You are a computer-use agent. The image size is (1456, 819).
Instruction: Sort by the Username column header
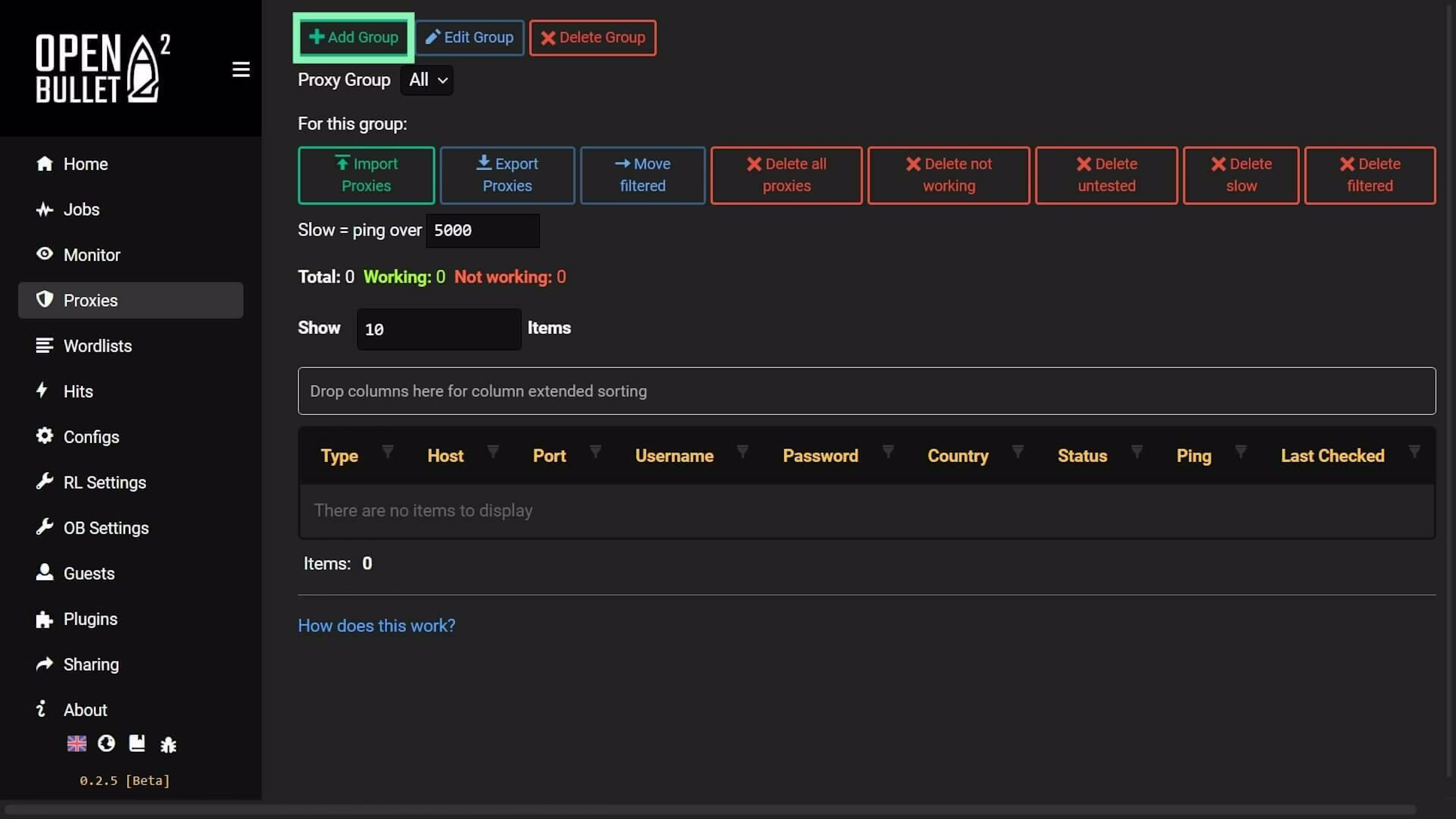tap(674, 455)
